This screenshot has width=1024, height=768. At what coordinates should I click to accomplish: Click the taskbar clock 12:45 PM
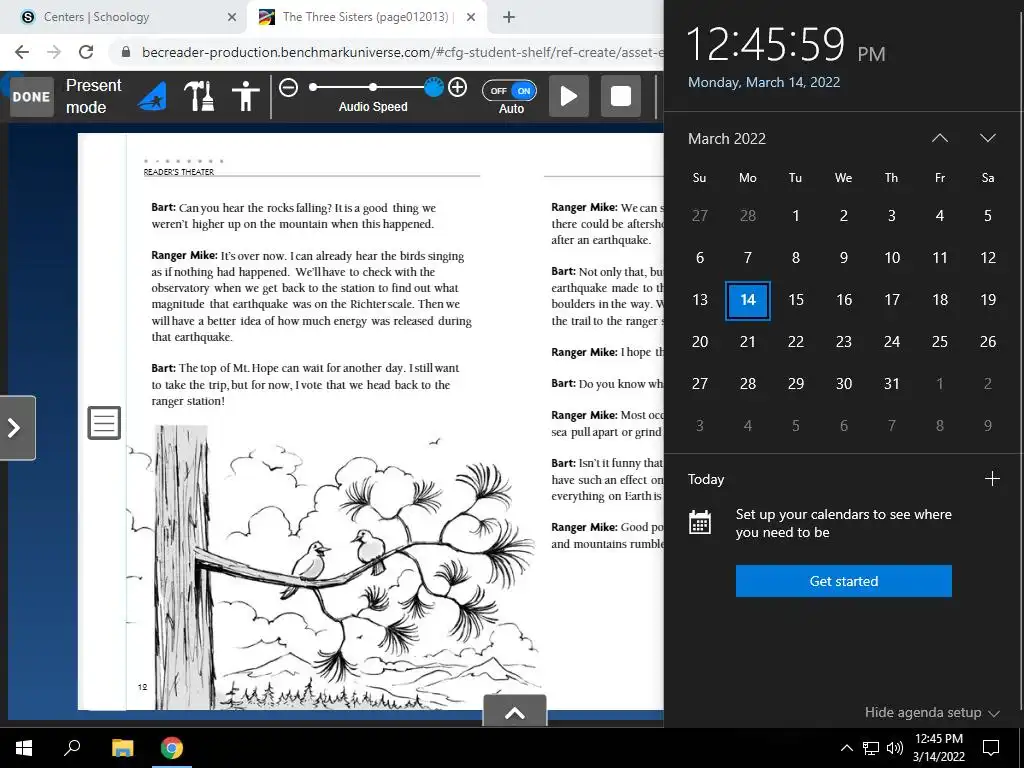tap(939, 748)
